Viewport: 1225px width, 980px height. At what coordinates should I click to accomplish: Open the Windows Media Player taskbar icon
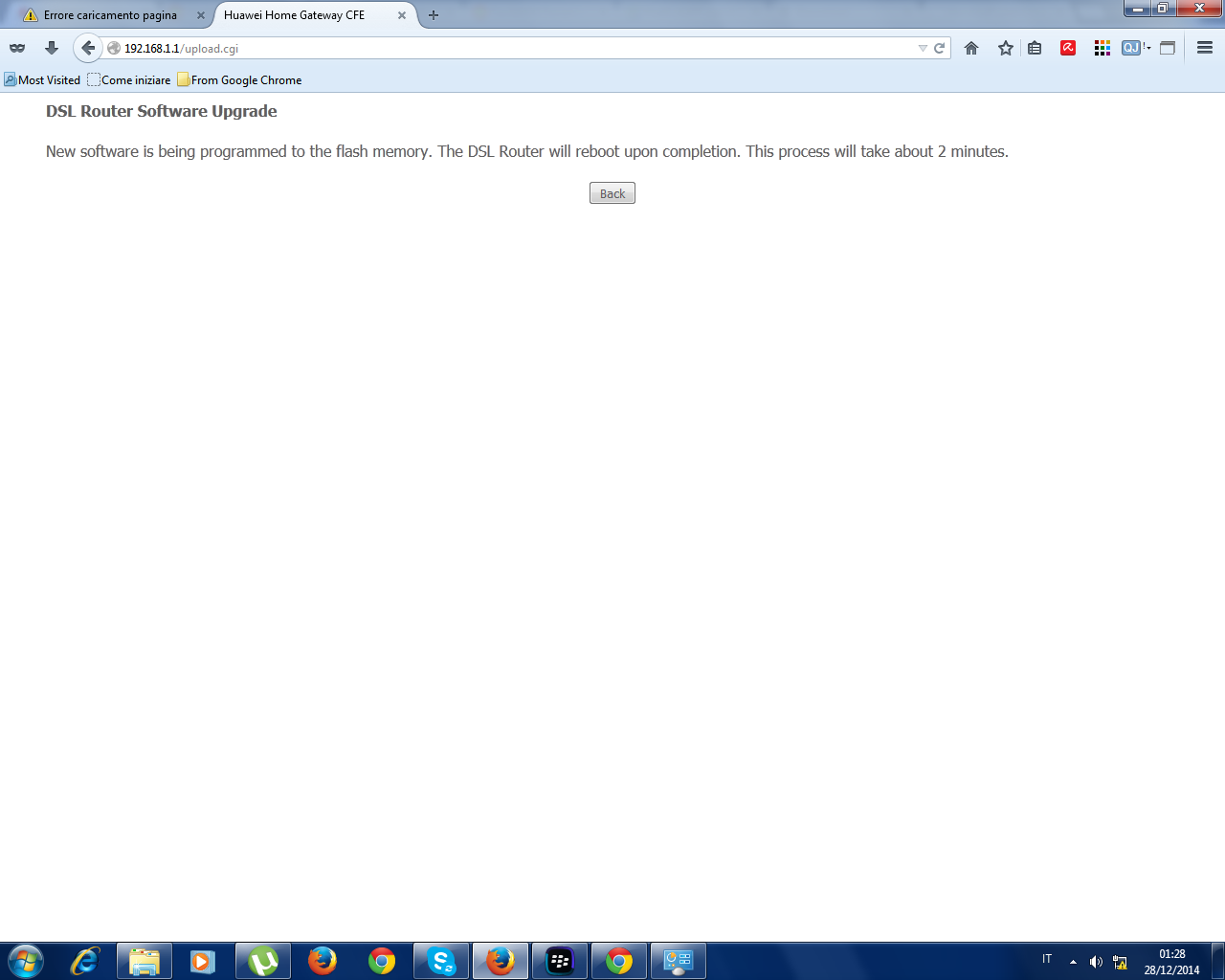click(204, 961)
